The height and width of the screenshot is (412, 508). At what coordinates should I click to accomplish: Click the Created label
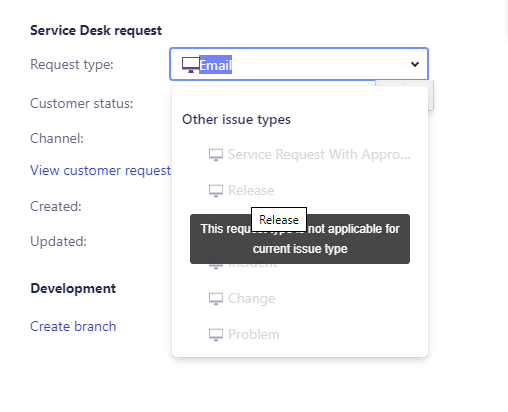[56, 206]
